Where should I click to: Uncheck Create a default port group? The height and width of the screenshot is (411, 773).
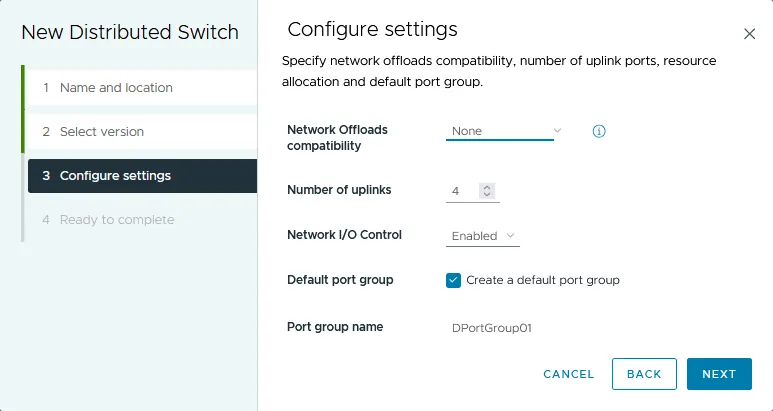[x=453, y=280]
